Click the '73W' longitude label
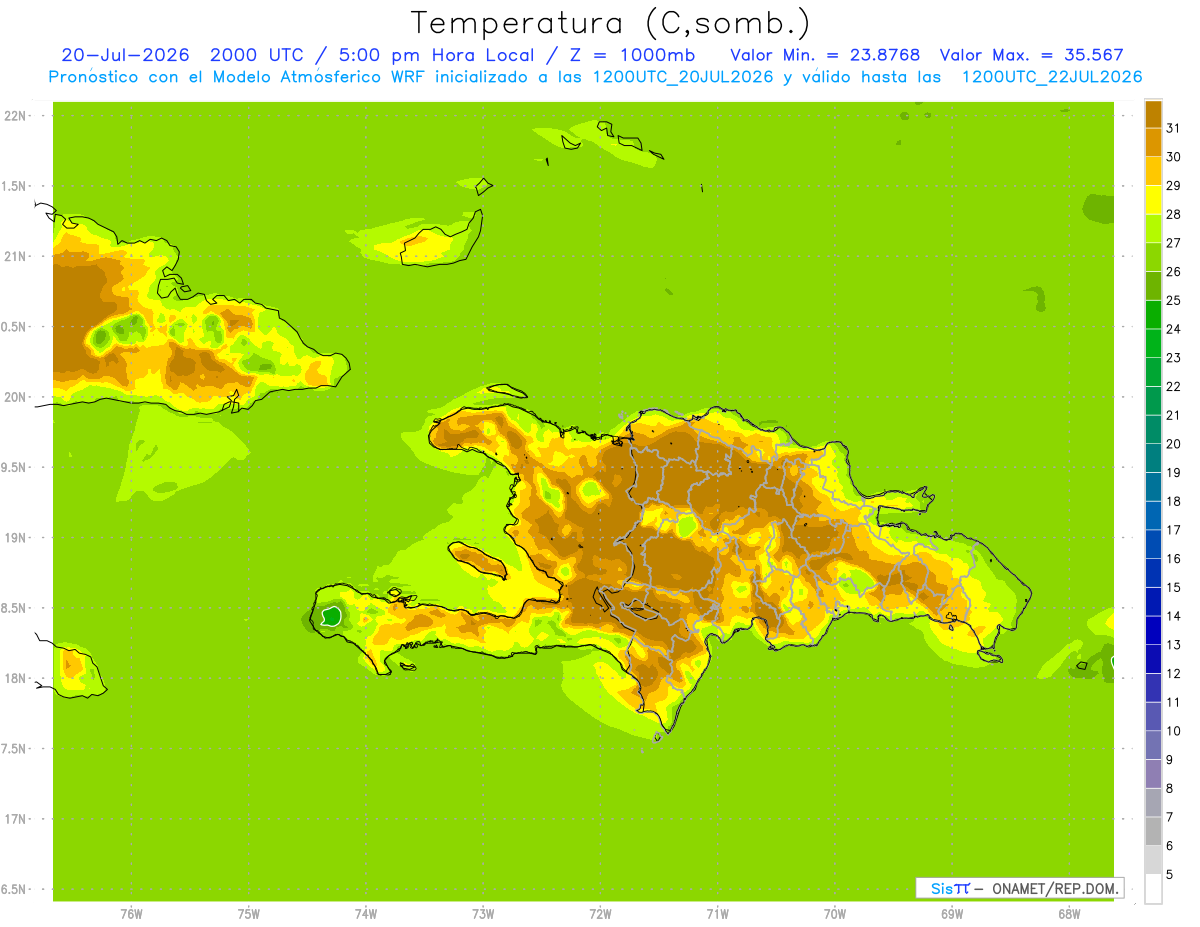The height and width of the screenshot is (927, 1200). coord(483,914)
